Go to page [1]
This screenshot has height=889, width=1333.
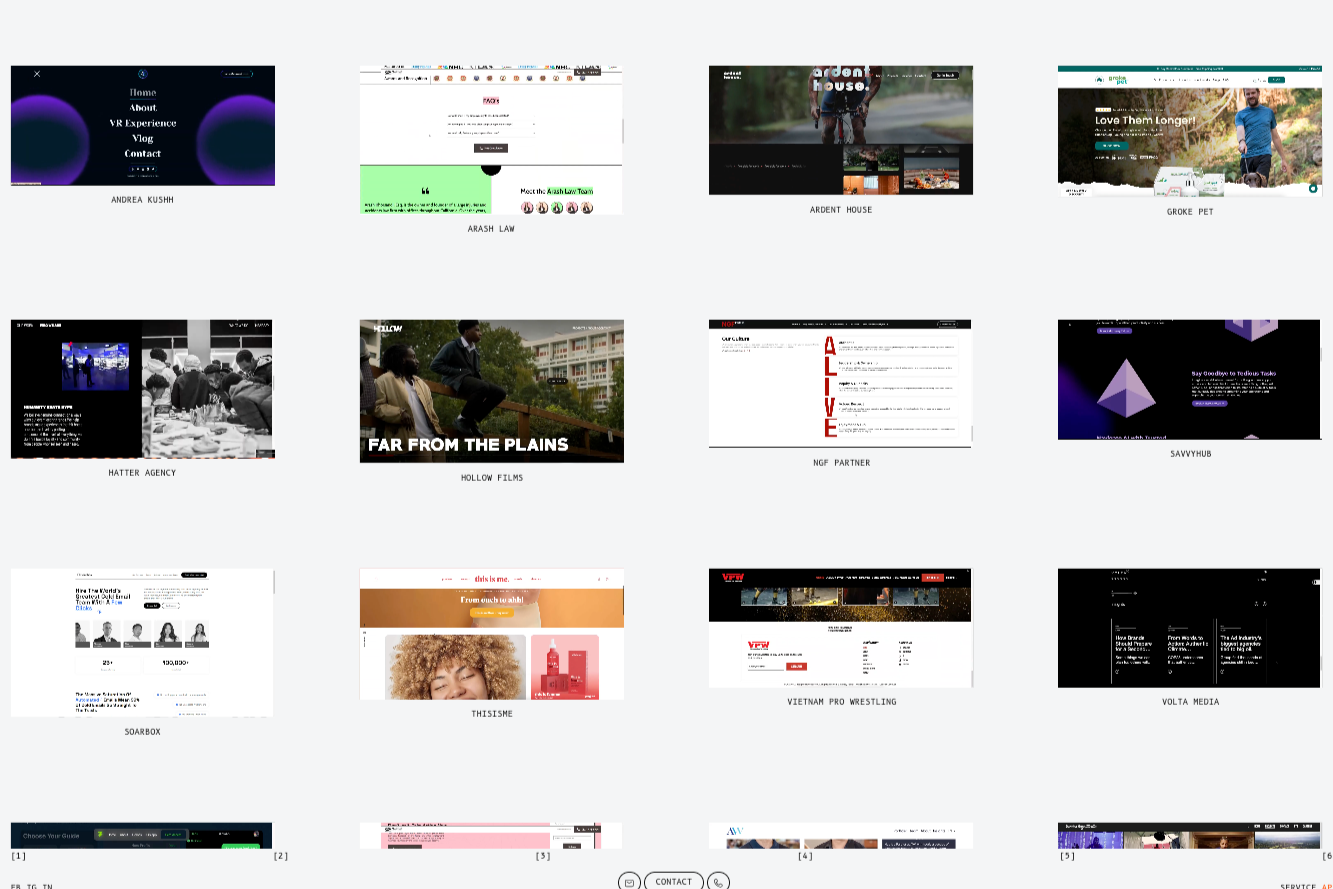point(19,856)
